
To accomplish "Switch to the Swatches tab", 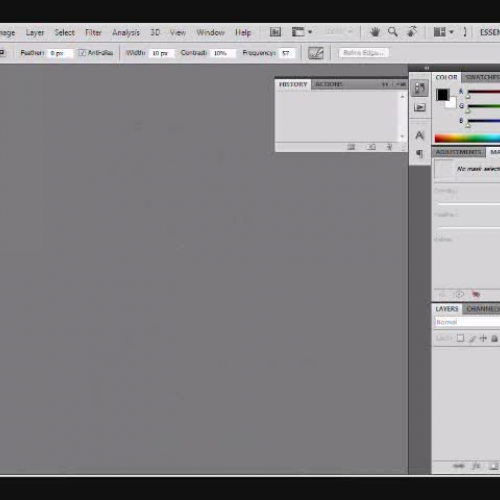I will click(x=481, y=77).
